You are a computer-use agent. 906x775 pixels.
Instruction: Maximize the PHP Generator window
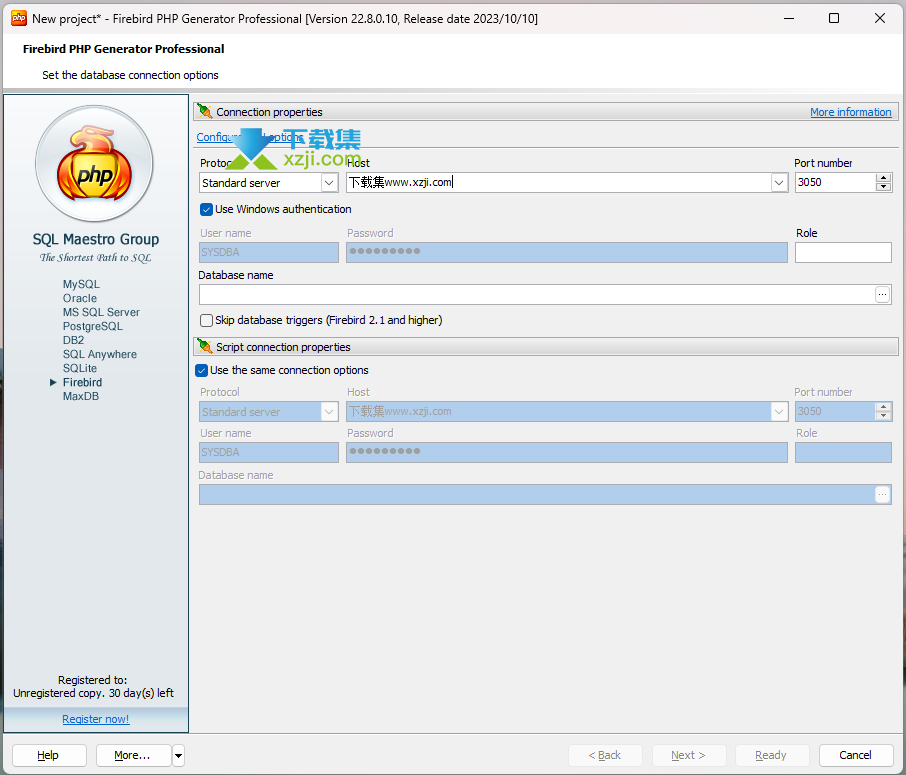pos(834,18)
